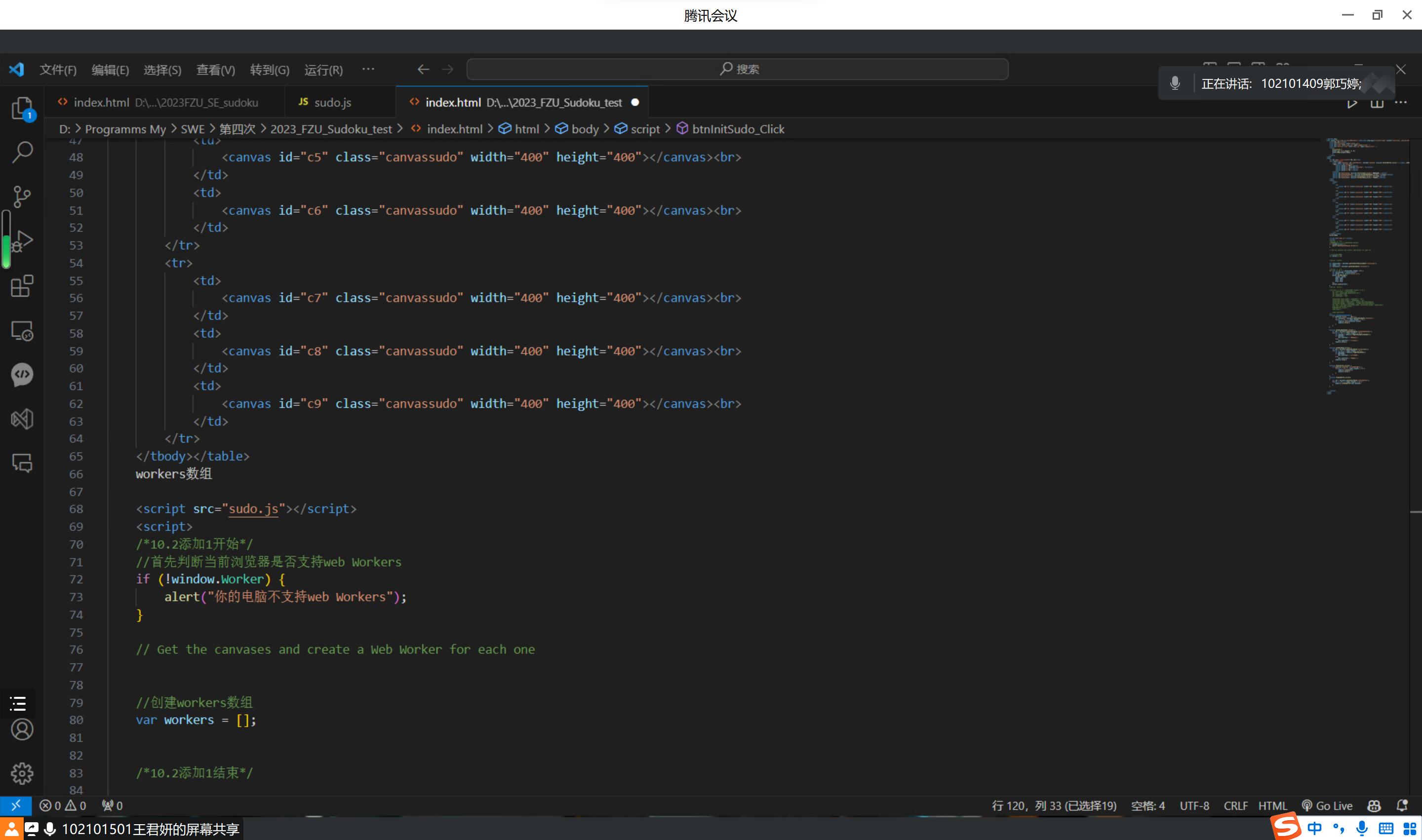Screen dimensions: 1422x840
Task: Go back with the left arrow navigation
Action: tap(423, 69)
